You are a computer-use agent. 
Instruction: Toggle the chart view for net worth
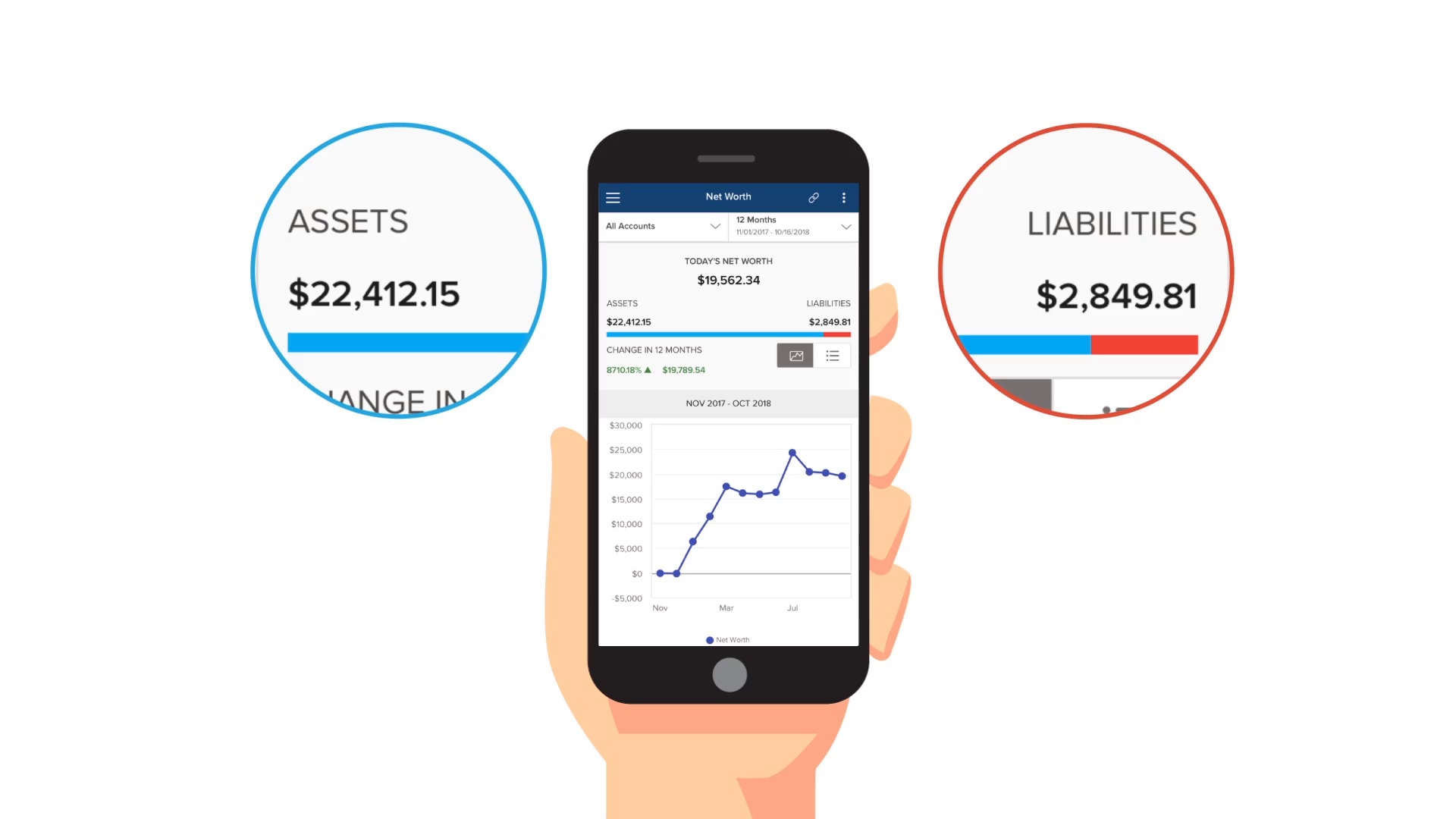pos(796,355)
